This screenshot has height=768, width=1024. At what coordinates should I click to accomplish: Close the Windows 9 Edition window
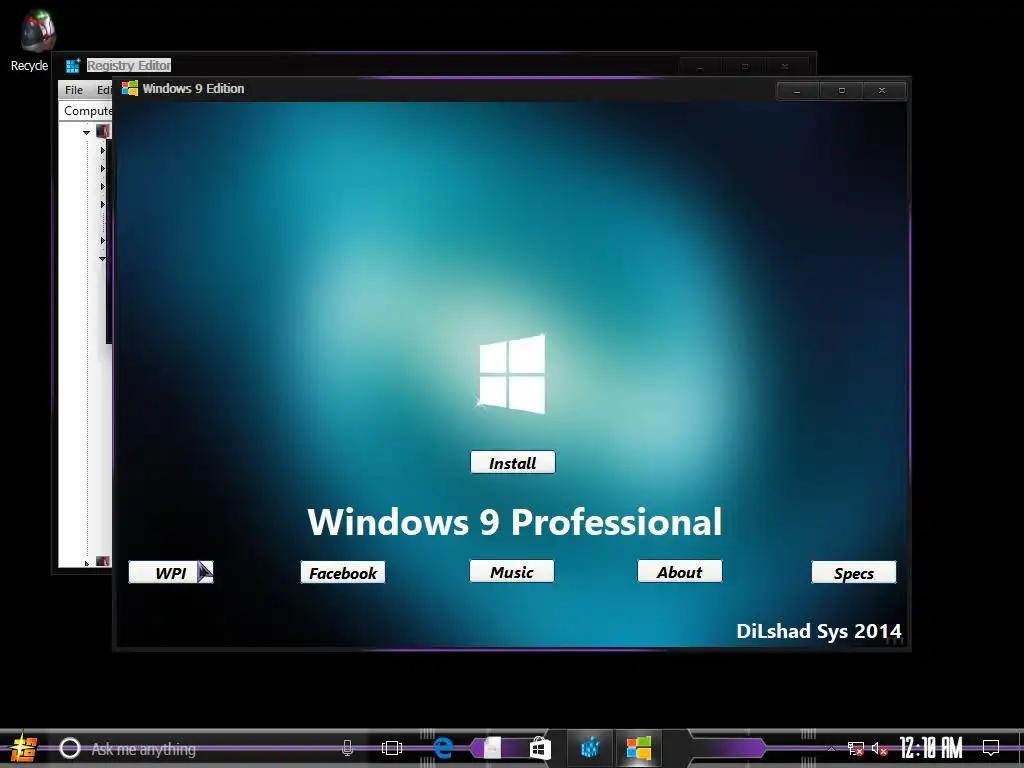[x=882, y=91]
